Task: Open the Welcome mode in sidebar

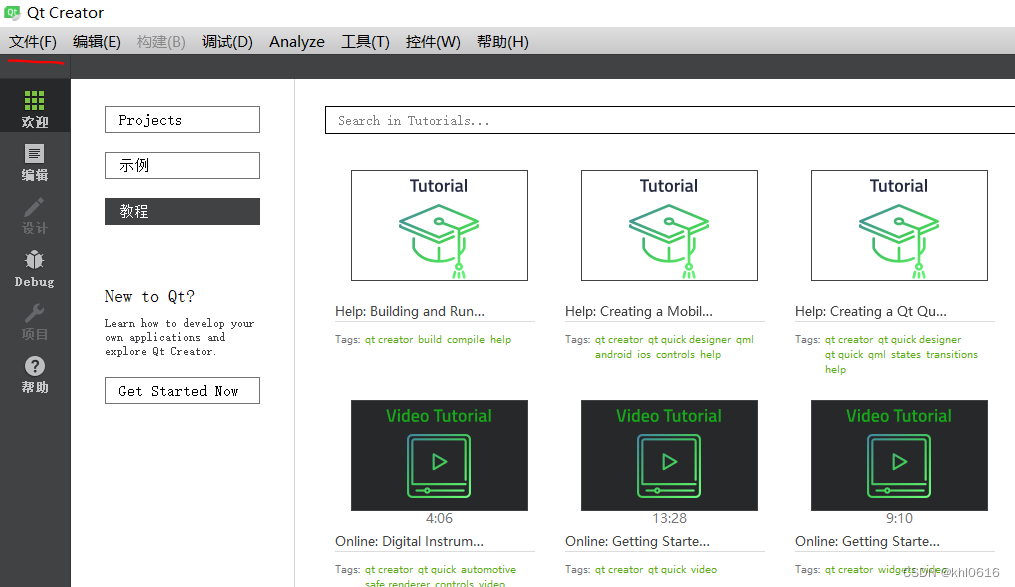Action: tap(35, 106)
